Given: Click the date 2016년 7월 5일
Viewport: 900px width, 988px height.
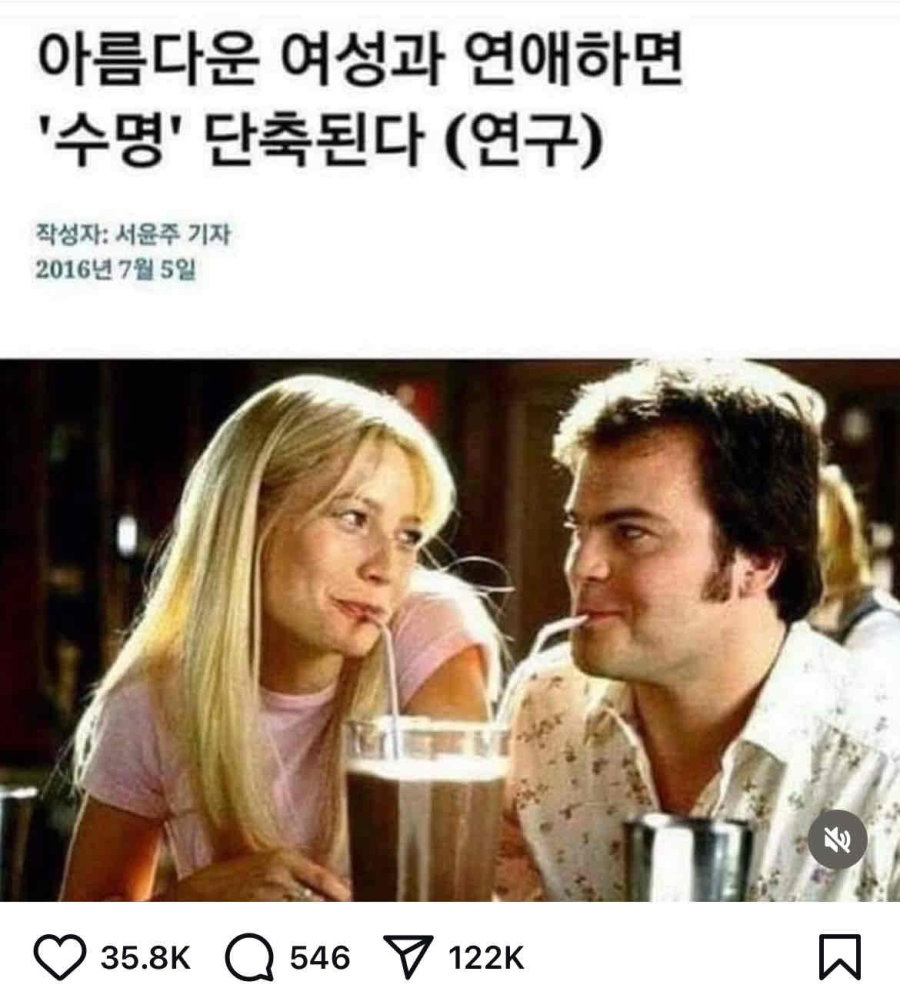Looking at the screenshot, I should (x=115, y=270).
